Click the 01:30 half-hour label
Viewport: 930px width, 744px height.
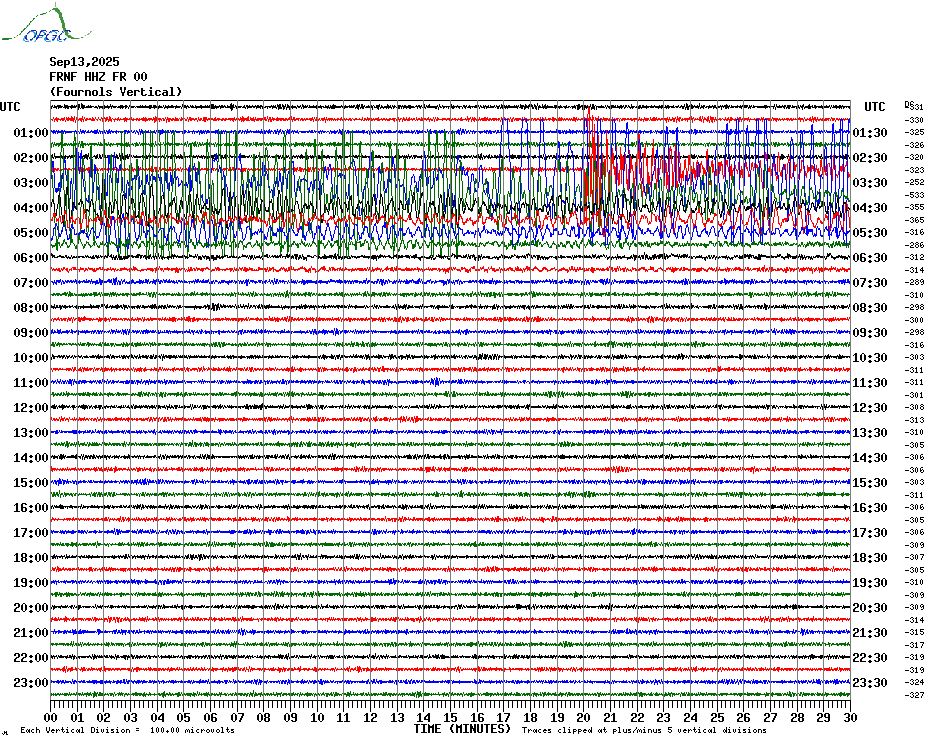(x=870, y=132)
